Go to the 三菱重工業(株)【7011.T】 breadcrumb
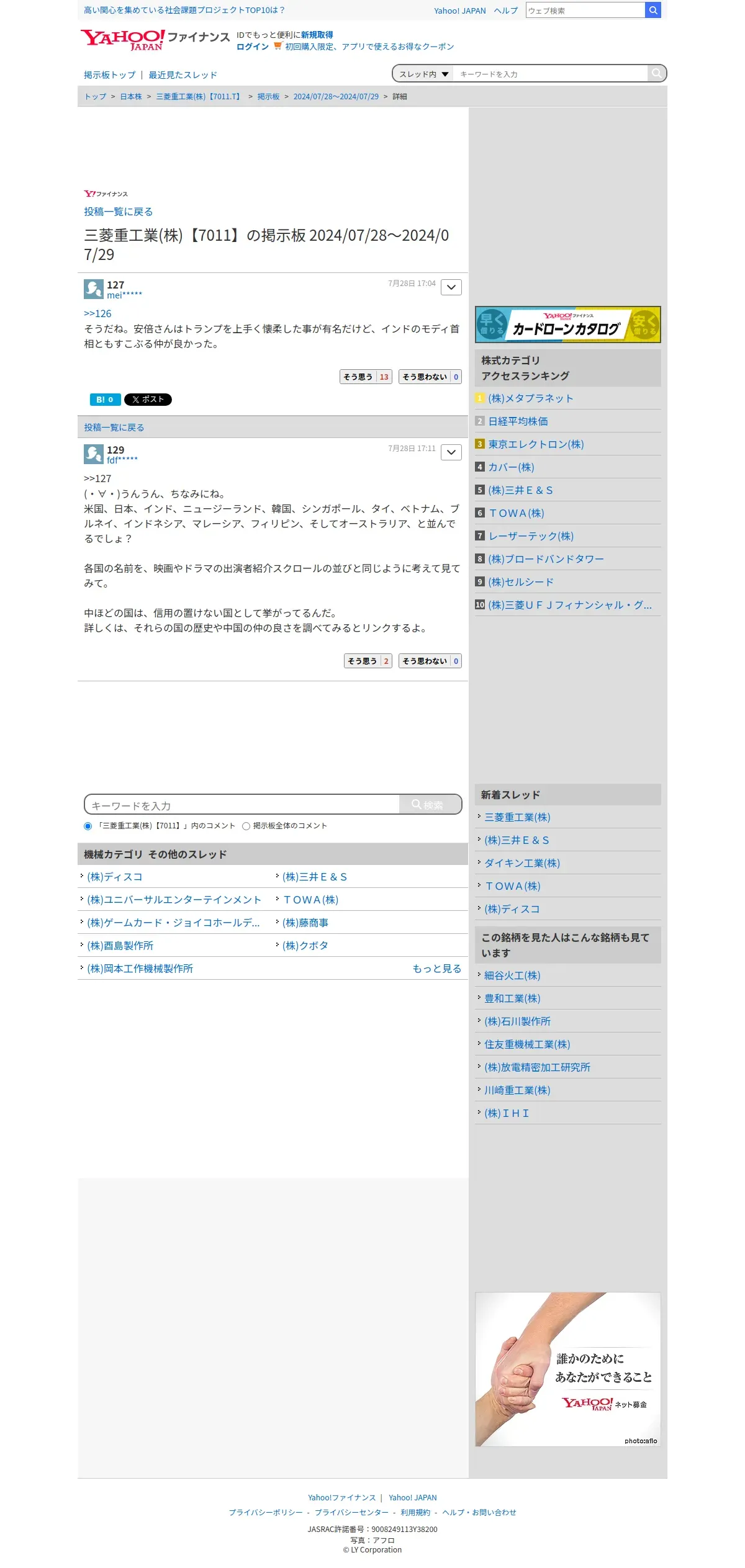Image resolution: width=745 pixels, height=1568 pixels. tap(199, 97)
